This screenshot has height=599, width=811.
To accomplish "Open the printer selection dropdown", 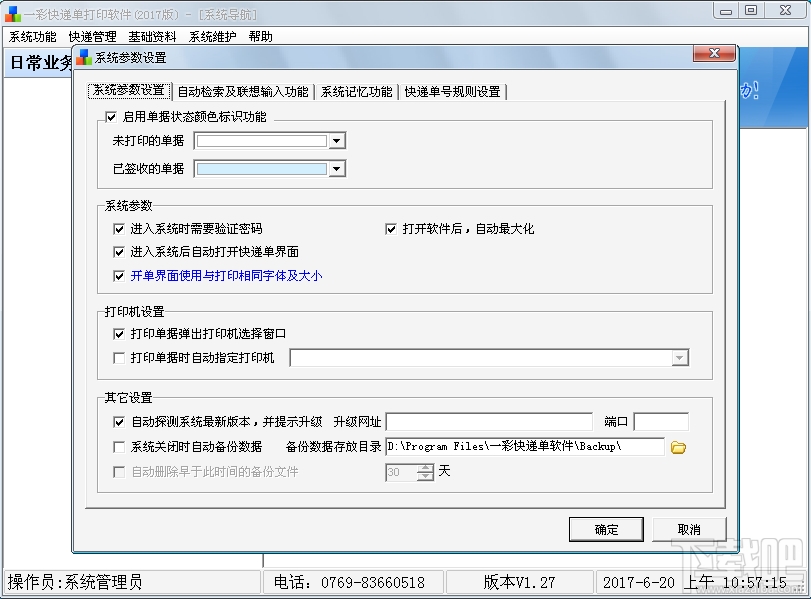I will pyautogui.click(x=680, y=358).
